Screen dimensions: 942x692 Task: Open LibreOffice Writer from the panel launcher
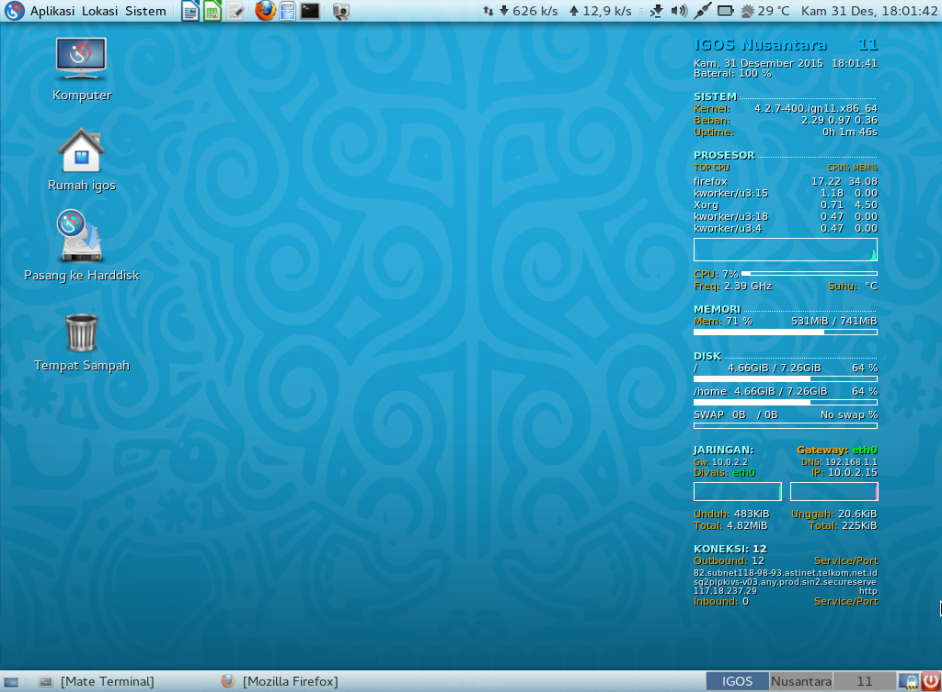coord(190,11)
